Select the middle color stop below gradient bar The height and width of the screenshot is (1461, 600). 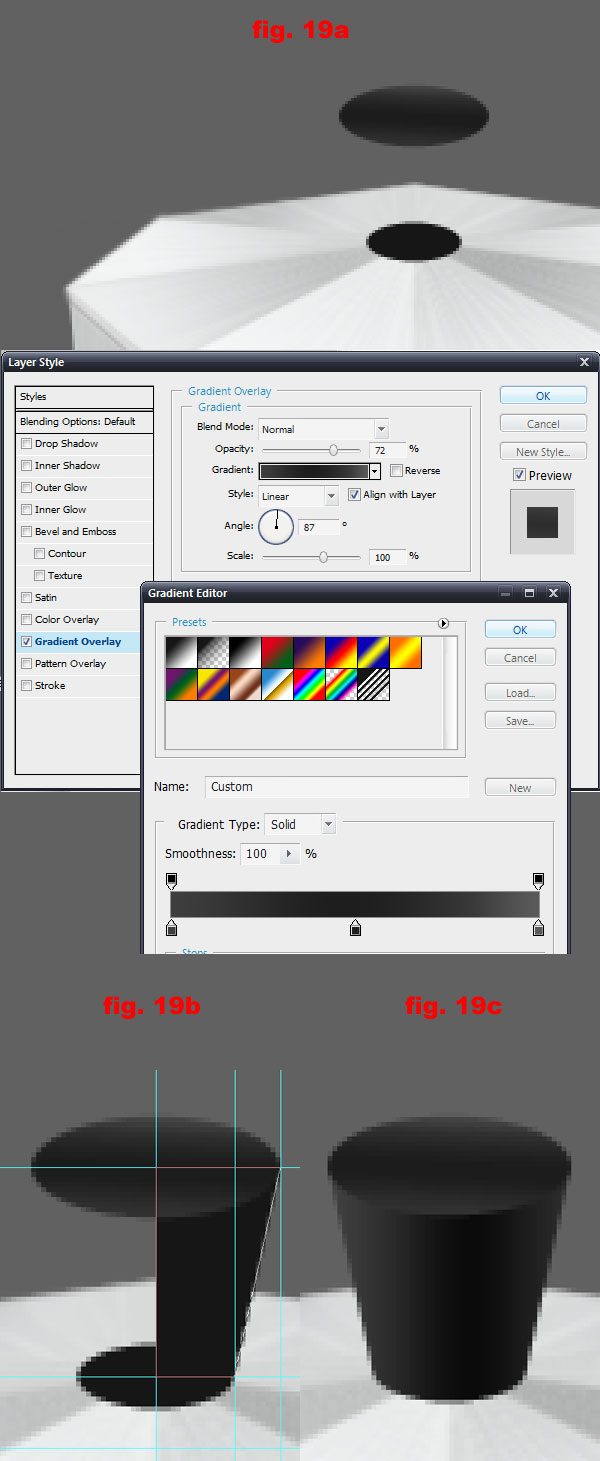pos(355,928)
